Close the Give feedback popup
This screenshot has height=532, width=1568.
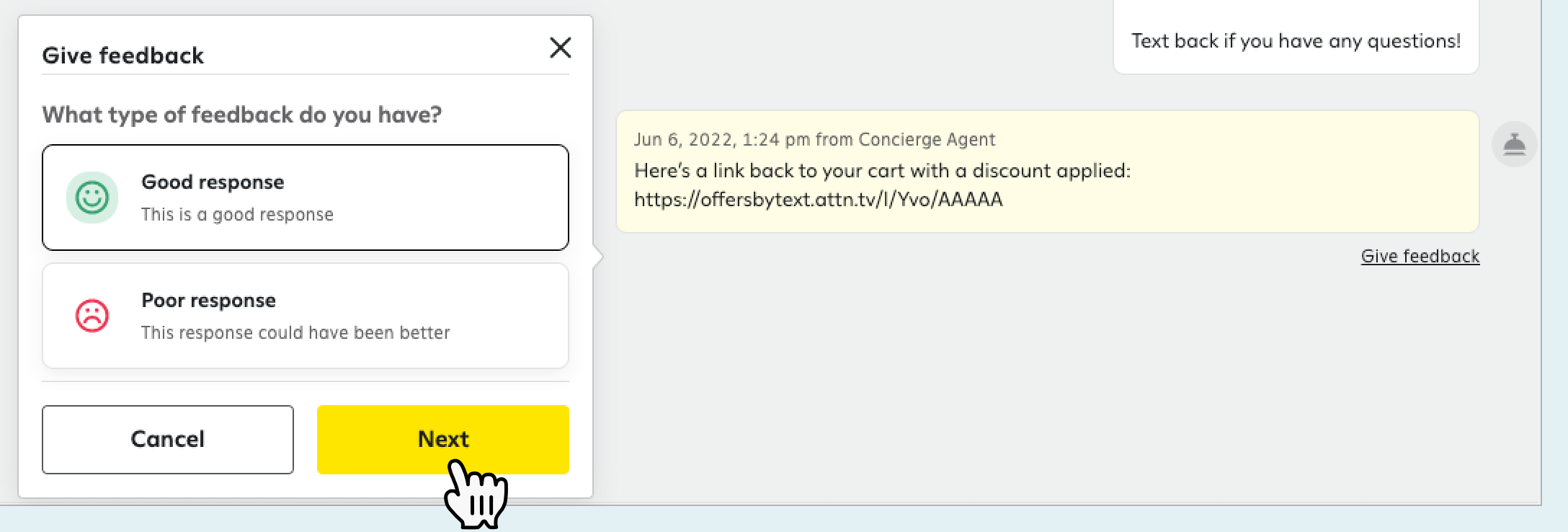560,48
